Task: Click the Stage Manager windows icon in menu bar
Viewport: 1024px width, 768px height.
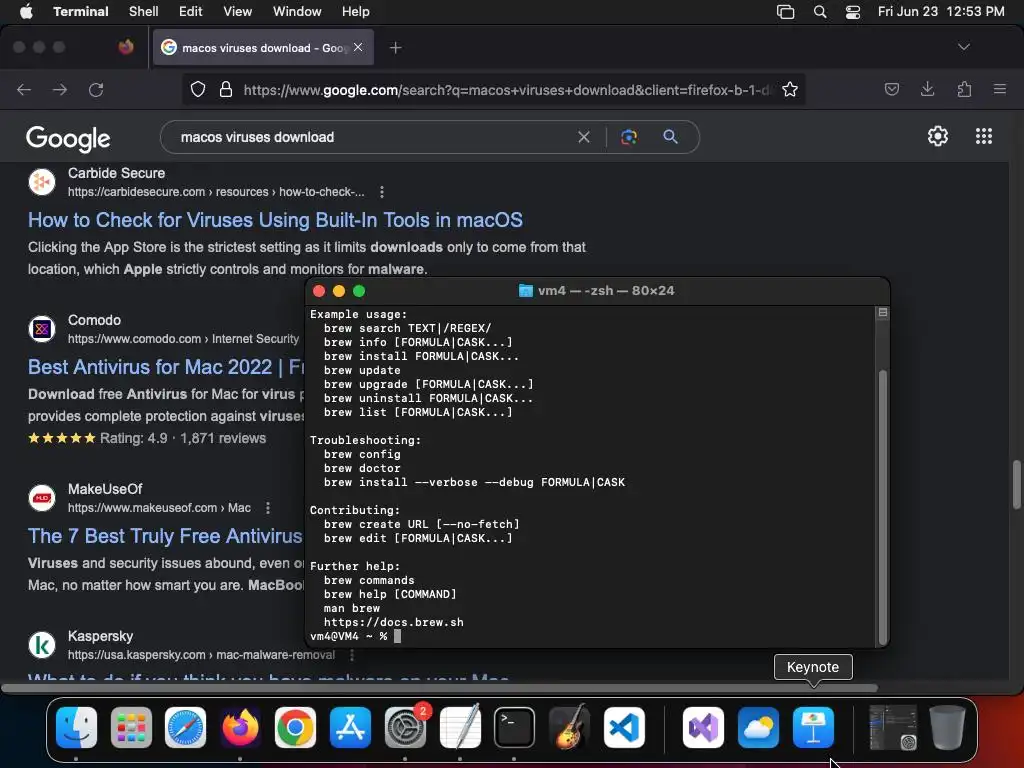Action: (x=785, y=12)
